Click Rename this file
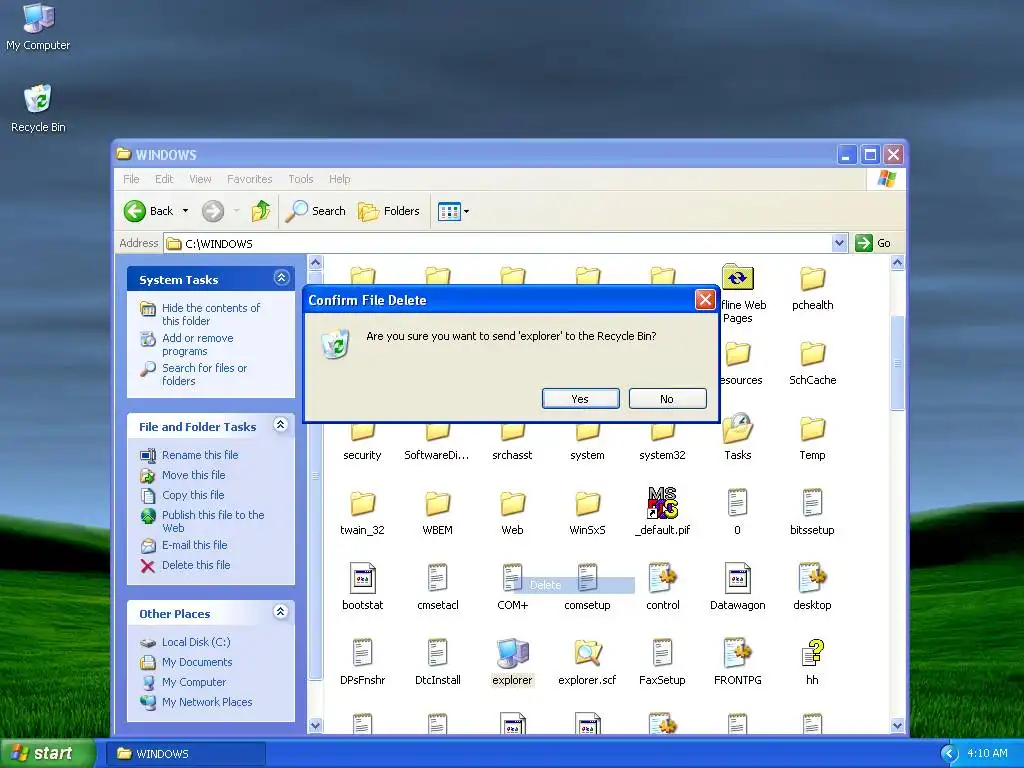 200,455
